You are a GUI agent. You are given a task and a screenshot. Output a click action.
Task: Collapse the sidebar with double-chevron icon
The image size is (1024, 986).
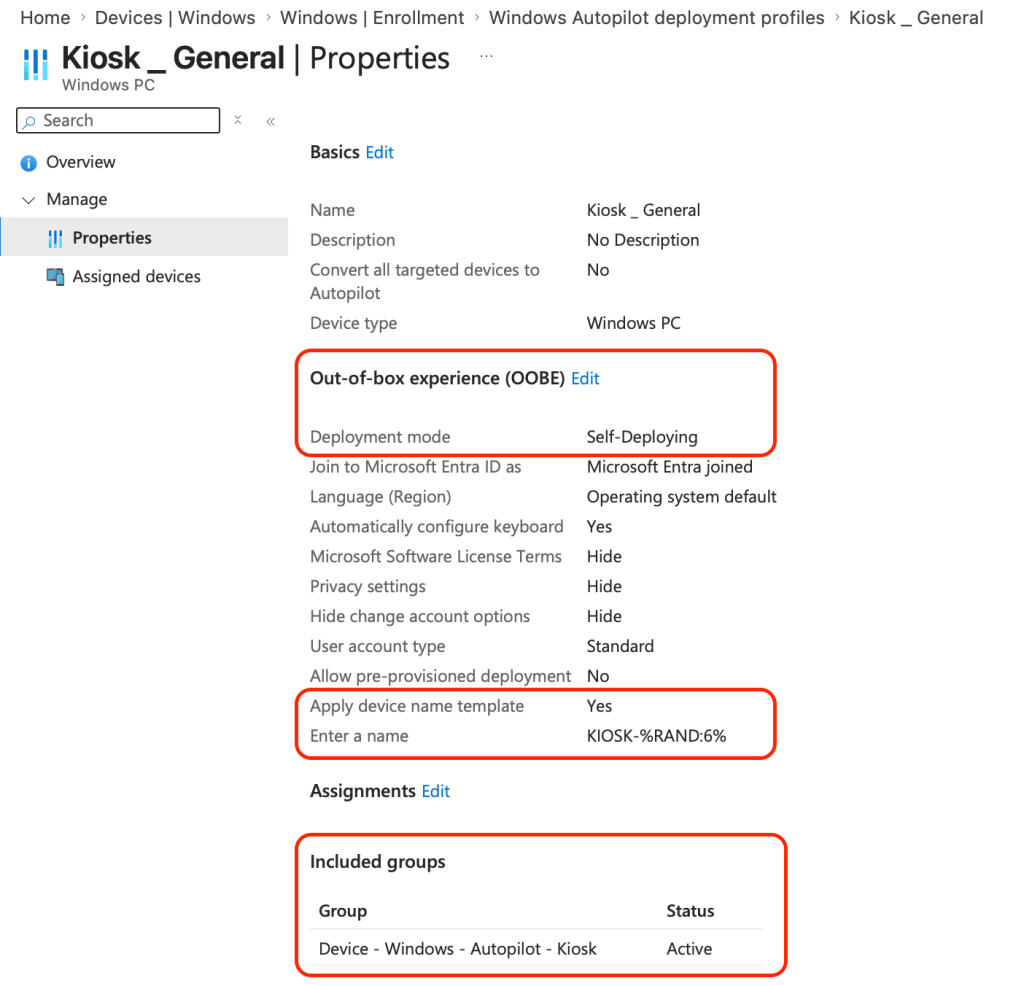coord(270,121)
